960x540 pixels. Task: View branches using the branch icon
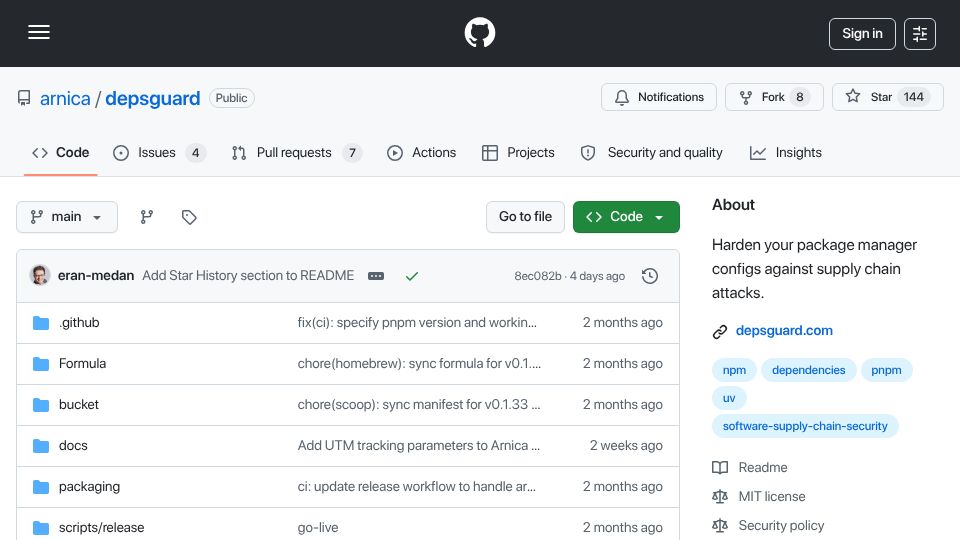pyautogui.click(x=146, y=217)
